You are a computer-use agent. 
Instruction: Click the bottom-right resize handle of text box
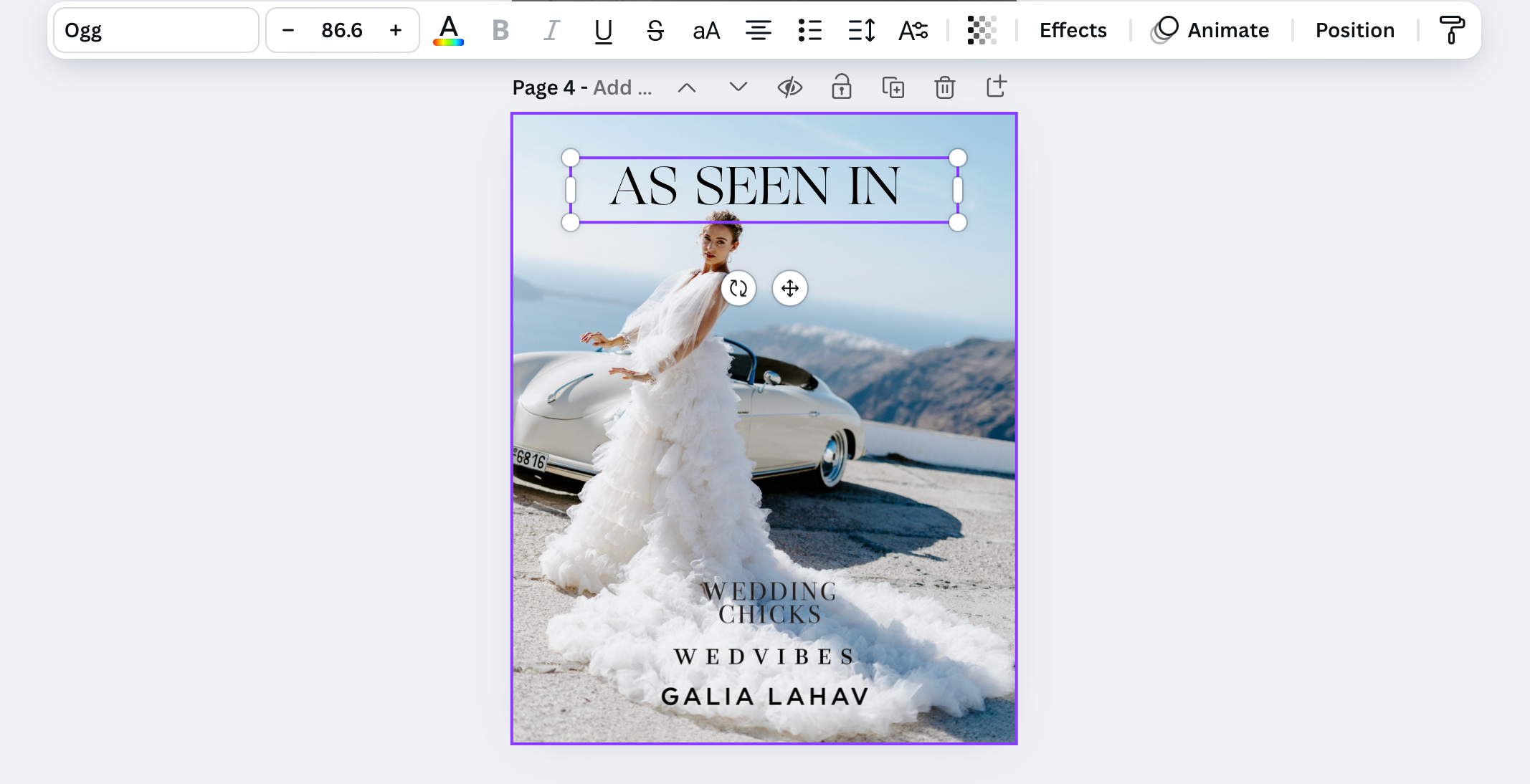[958, 223]
